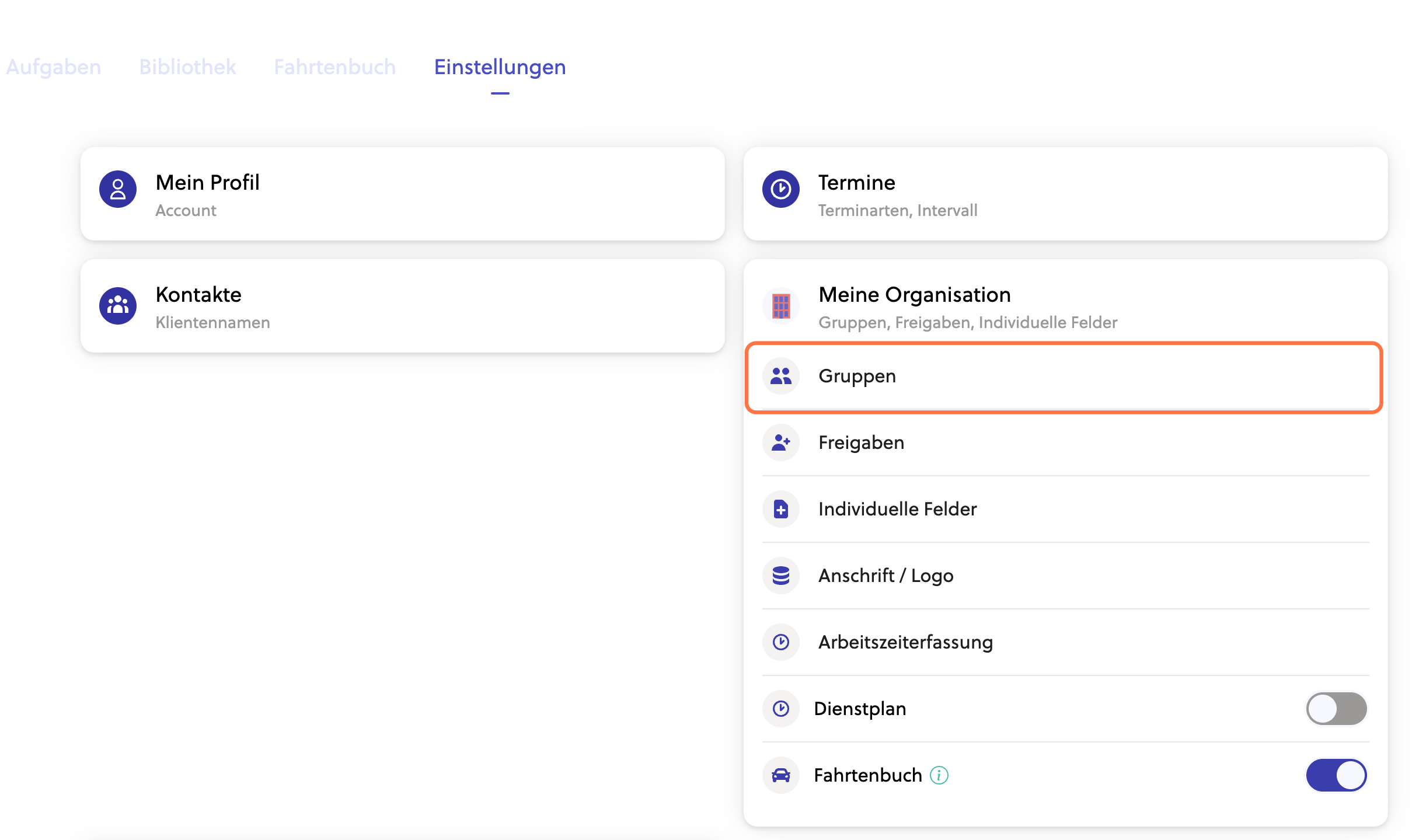Screen dimensions: 1419x840
Task: Go to the Fahrtenbuch tab
Action: [x=335, y=67]
